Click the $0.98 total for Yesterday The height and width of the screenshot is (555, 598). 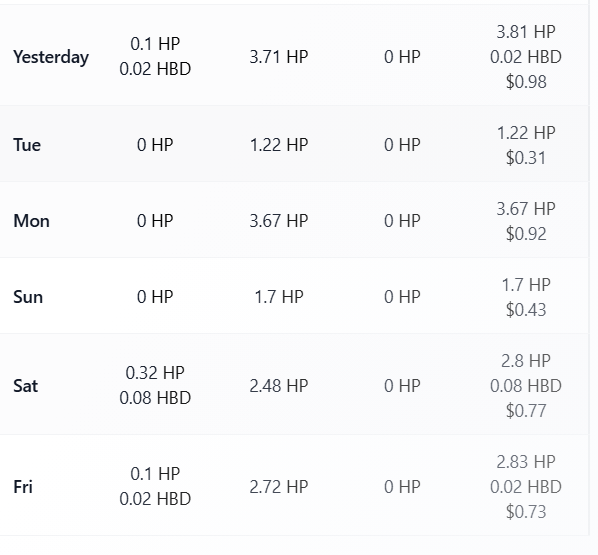[526, 82]
